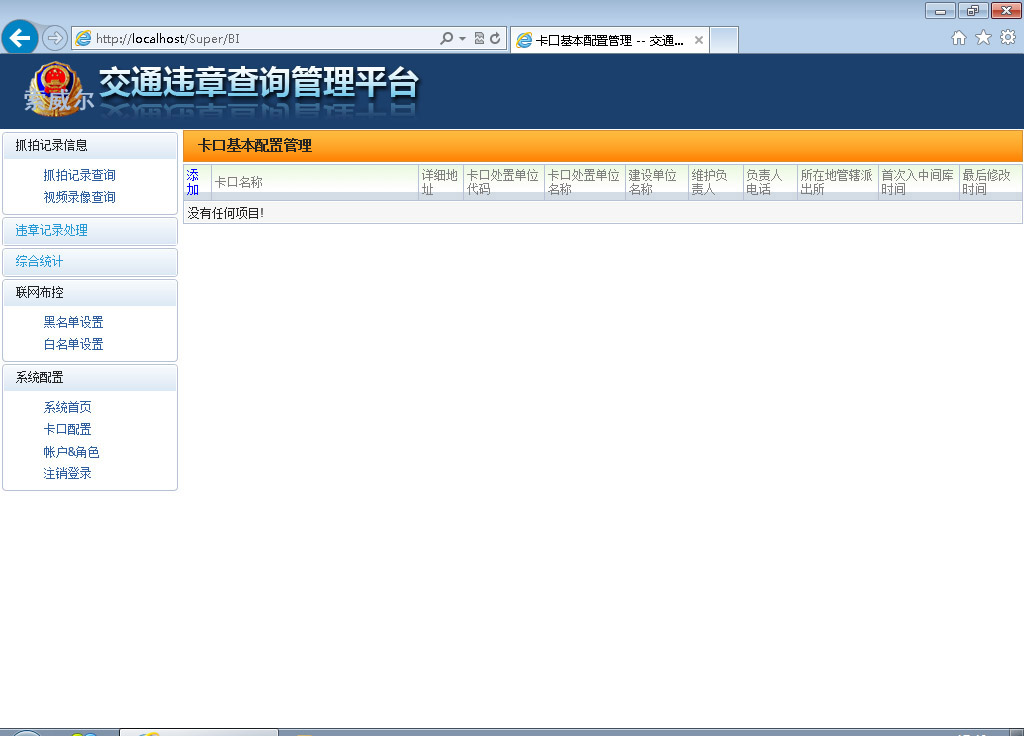
Task: Open the 黑名单设置 menu link
Action: pyautogui.click(x=74, y=322)
